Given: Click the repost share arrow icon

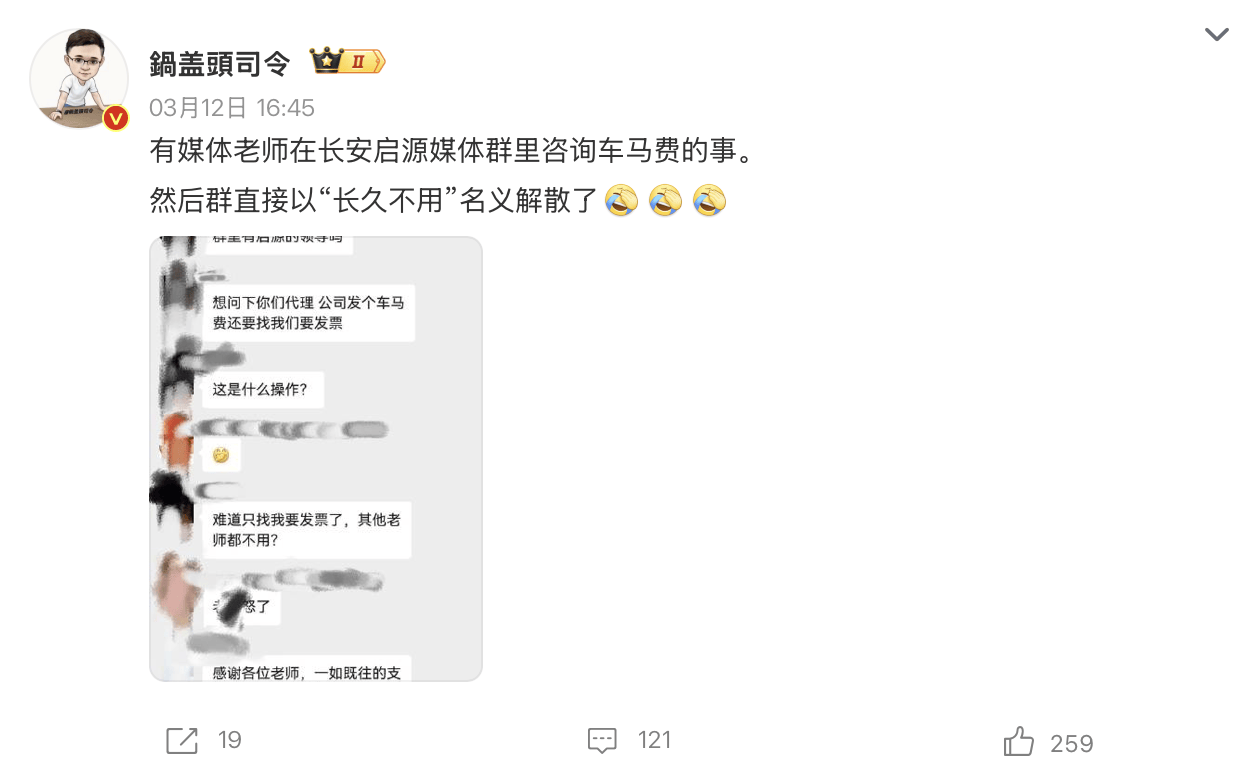Looking at the screenshot, I should pos(181,740).
